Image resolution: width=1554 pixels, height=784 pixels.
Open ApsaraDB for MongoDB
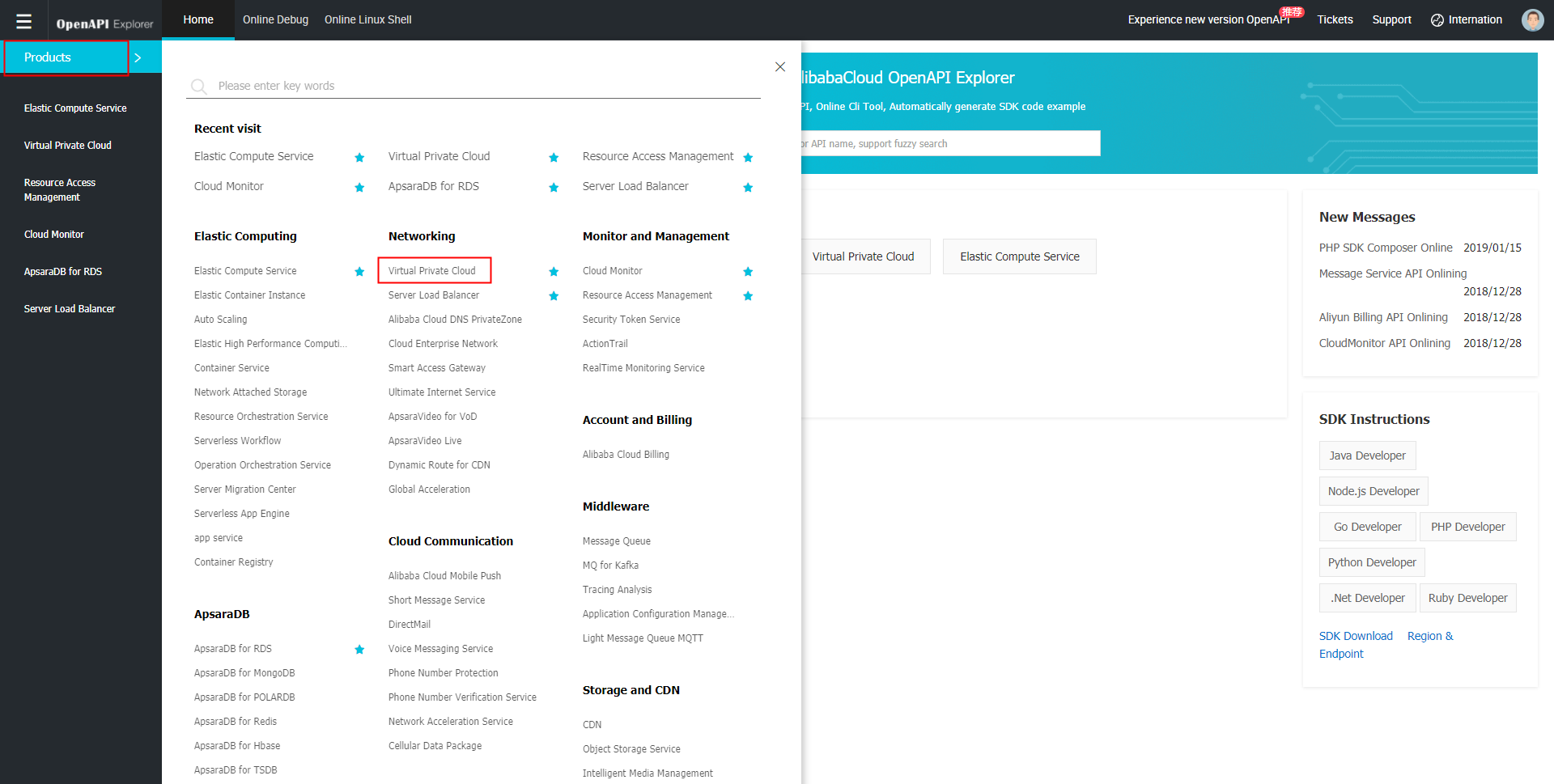244,673
